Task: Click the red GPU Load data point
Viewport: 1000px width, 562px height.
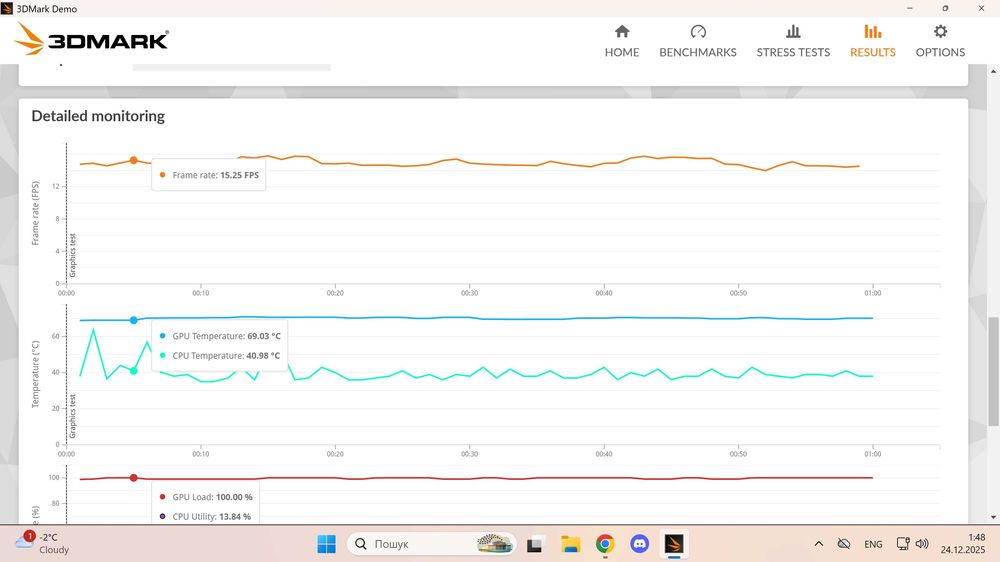Action: 133,478
